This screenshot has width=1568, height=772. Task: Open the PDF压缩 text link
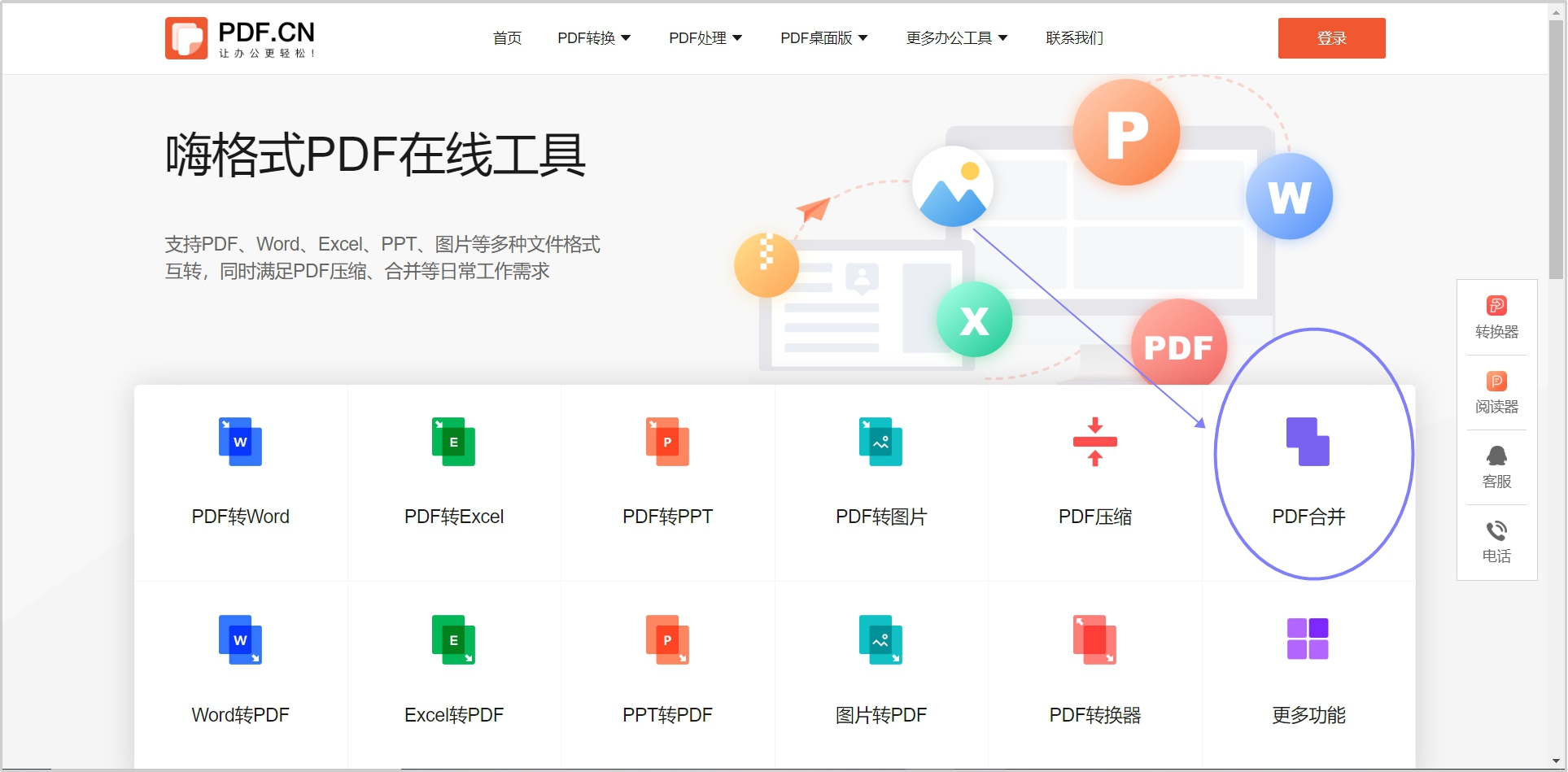pos(1095,517)
